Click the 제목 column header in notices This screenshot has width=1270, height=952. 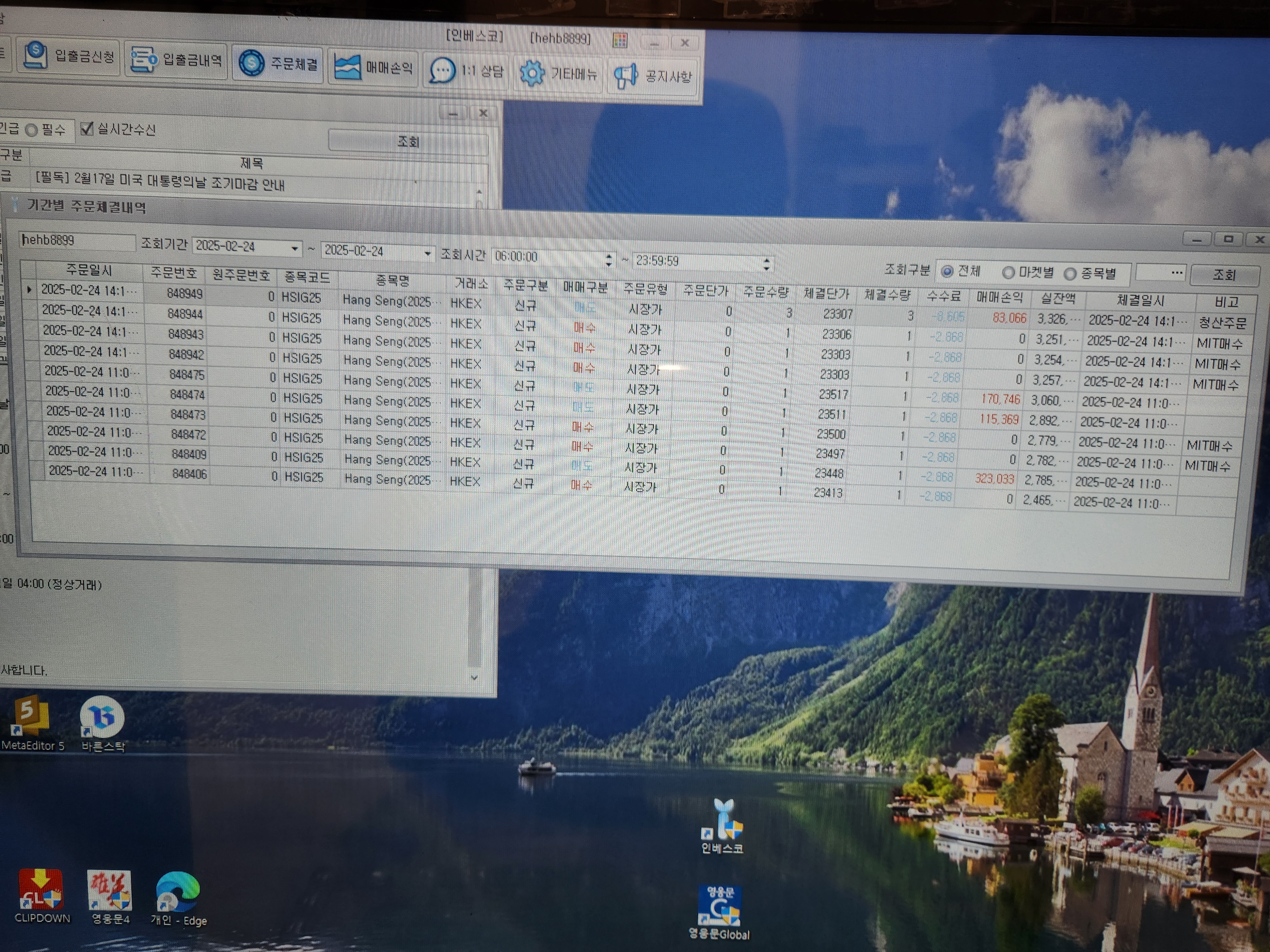coord(251,163)
